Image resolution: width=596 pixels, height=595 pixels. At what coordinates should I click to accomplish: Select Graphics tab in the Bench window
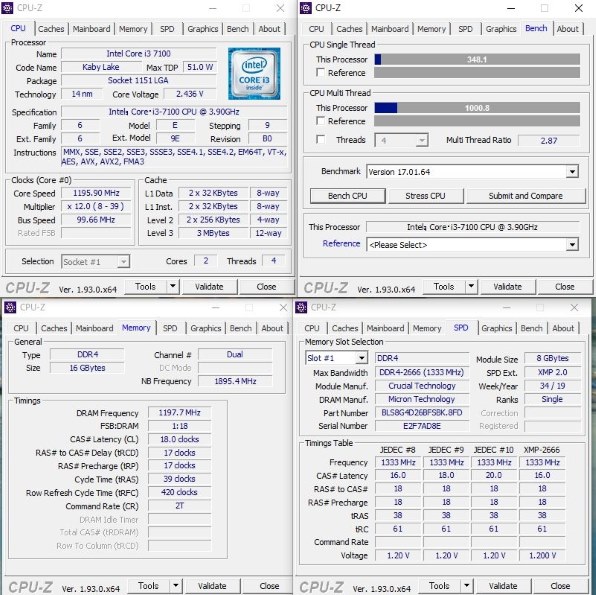(501, 29)
